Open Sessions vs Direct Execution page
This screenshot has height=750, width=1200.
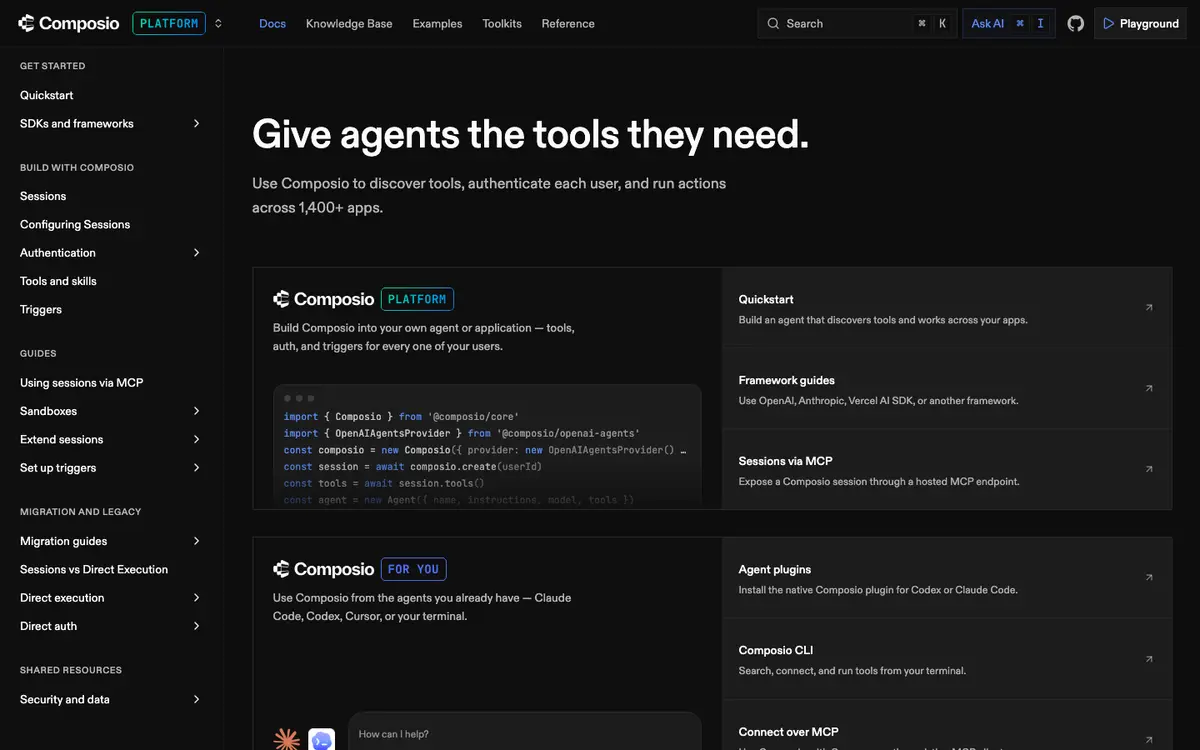click(x=94, y=570)
